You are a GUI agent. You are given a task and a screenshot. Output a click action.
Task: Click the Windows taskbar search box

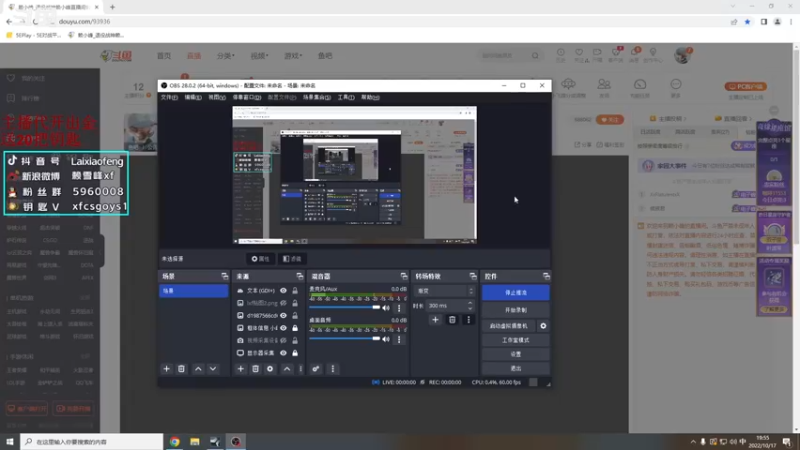[x=92, y=442]
